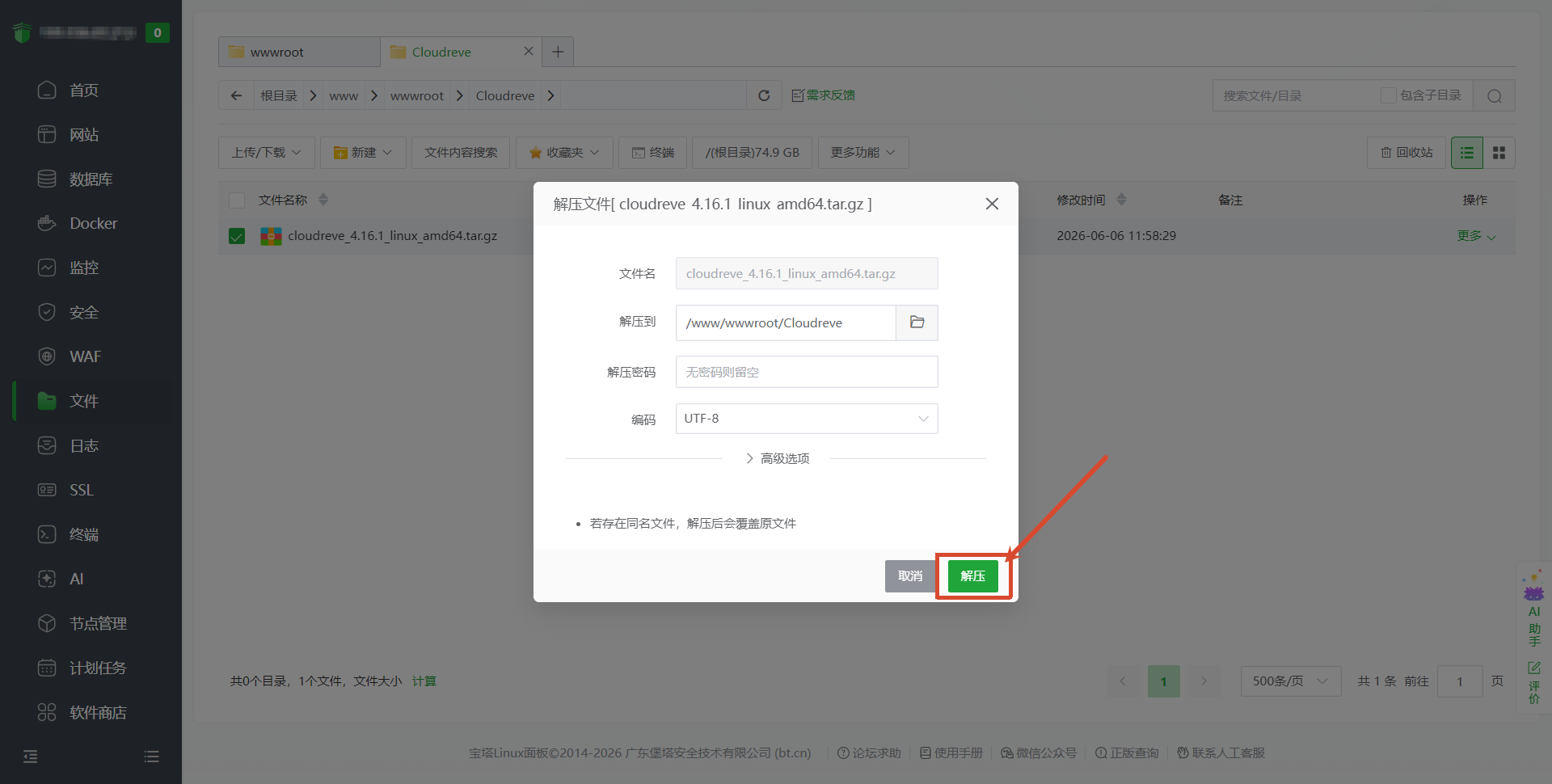Click the 解压密码 password field
1552x784 pixels.
pyautogui.click(x=807, y=372)
